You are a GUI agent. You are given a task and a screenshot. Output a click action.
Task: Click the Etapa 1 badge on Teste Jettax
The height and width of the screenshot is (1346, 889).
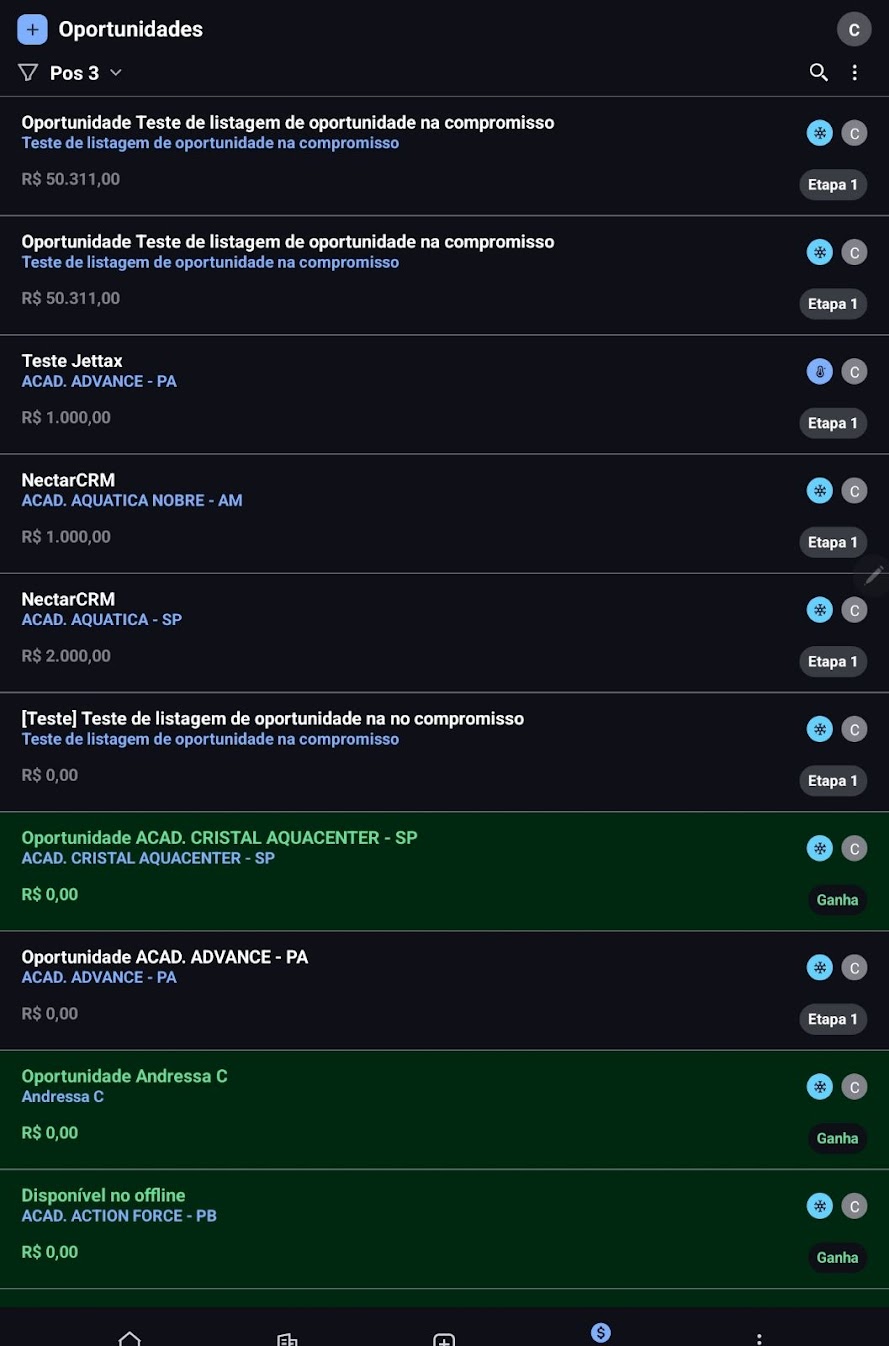pos(833,423)
